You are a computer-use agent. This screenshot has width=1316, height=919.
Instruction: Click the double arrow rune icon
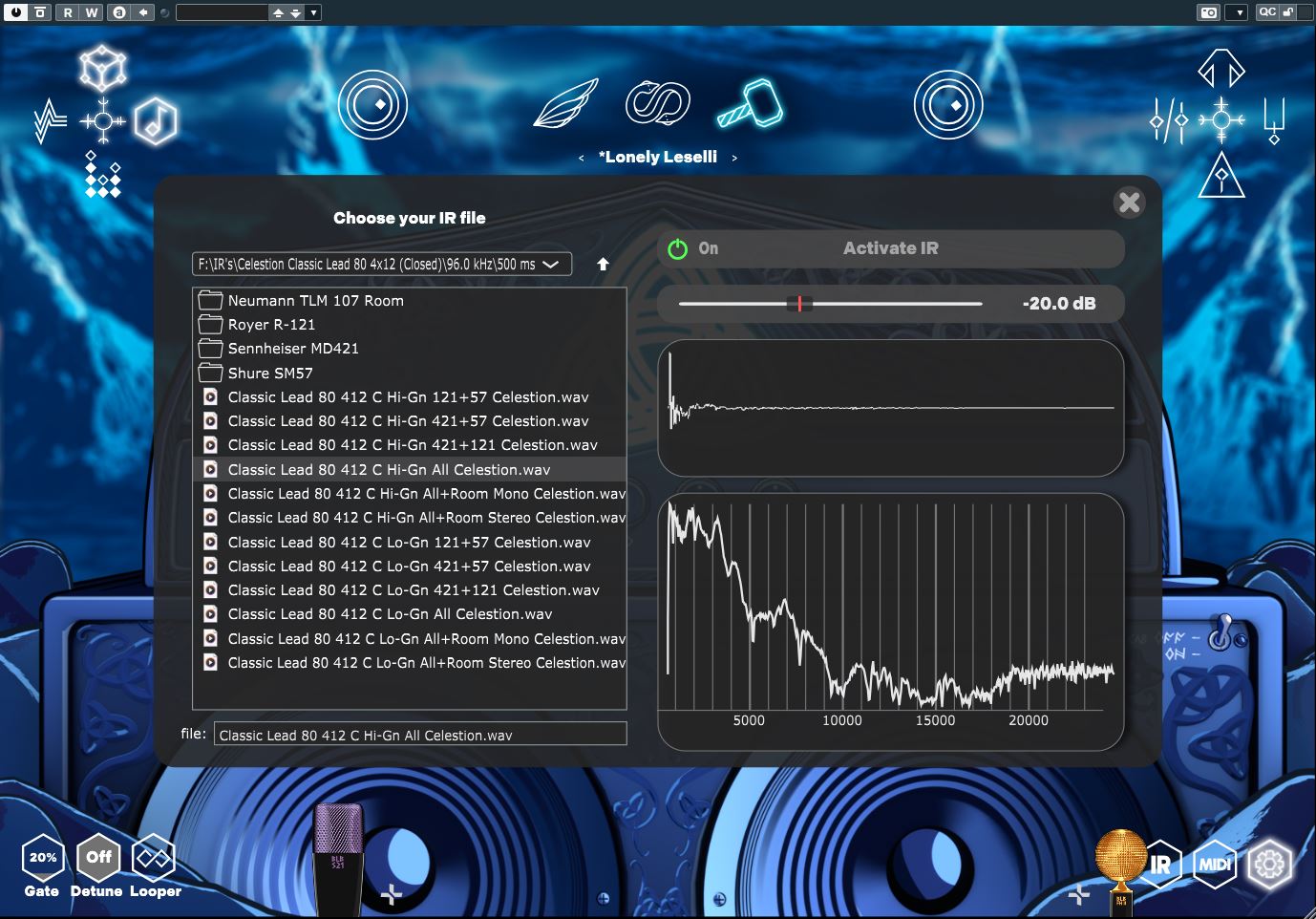tap(1221, 69)
